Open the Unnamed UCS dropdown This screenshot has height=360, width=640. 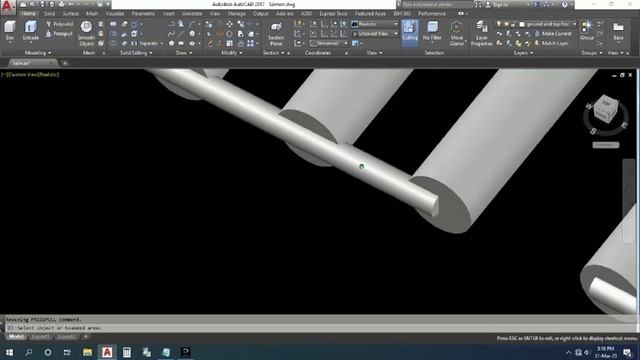pos(329,43)
